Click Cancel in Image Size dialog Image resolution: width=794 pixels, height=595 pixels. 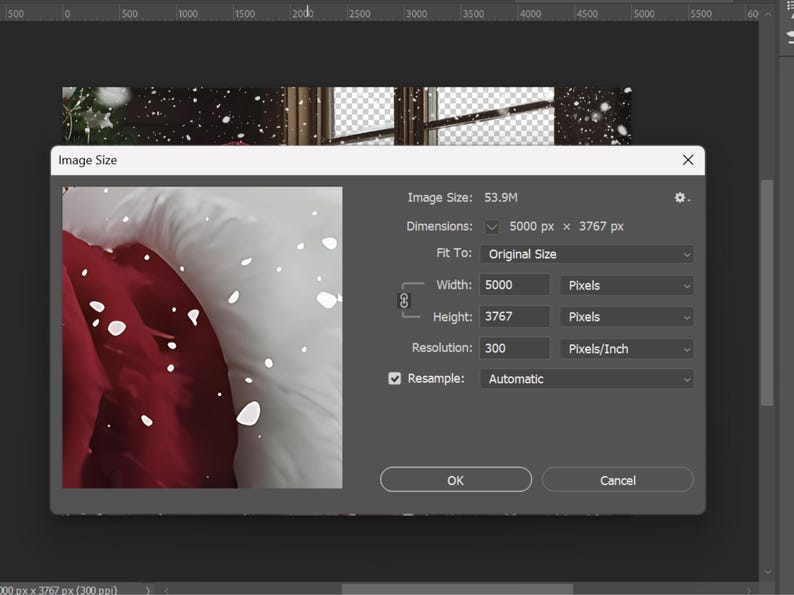click(x=617, y=480)
